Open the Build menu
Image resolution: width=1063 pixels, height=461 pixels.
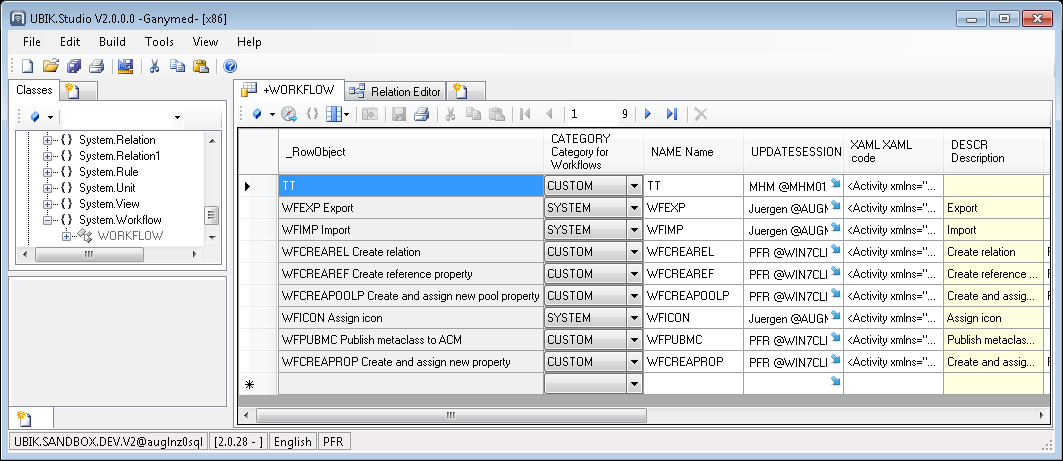click(x=112, y=42)
